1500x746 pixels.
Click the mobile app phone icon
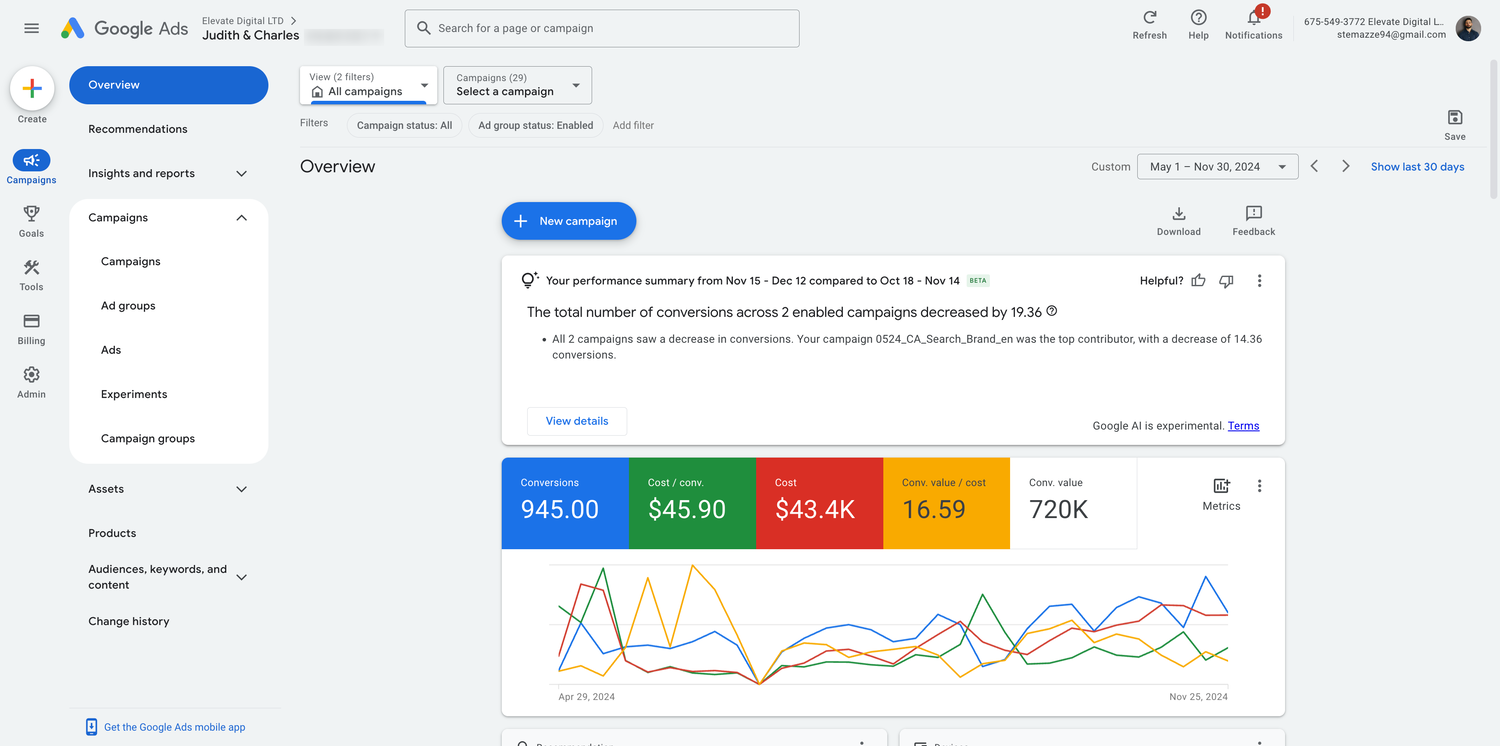pyautogui.click(x=91, y=727)
